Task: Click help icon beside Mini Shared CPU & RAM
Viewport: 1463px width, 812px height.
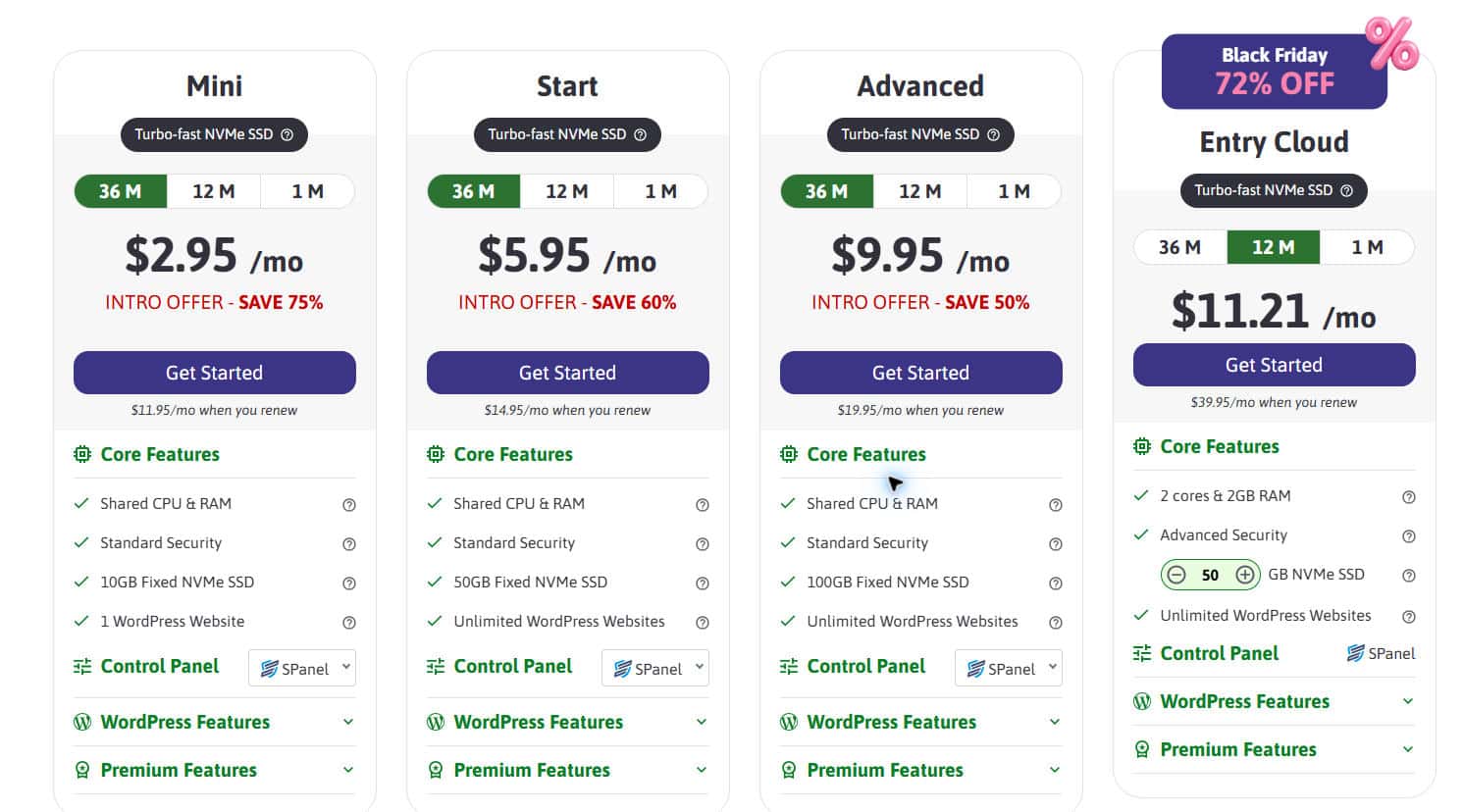Action: [348, 505]
